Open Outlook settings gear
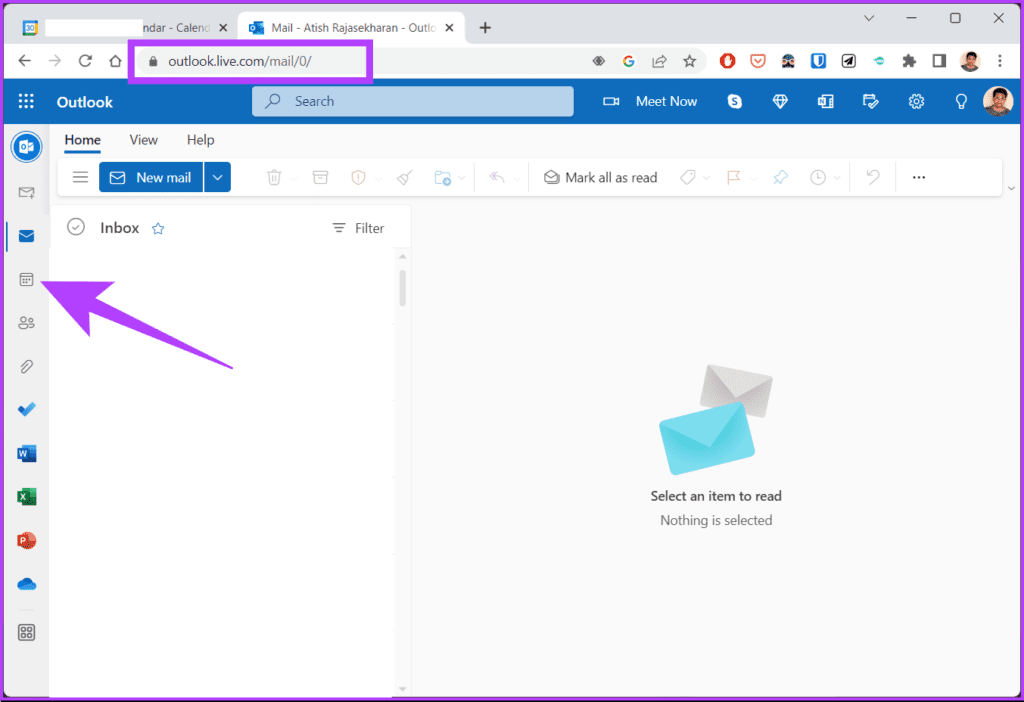The width and height of the screenshot is (1024, 702). pyautogui.click(x=916, y=101)
